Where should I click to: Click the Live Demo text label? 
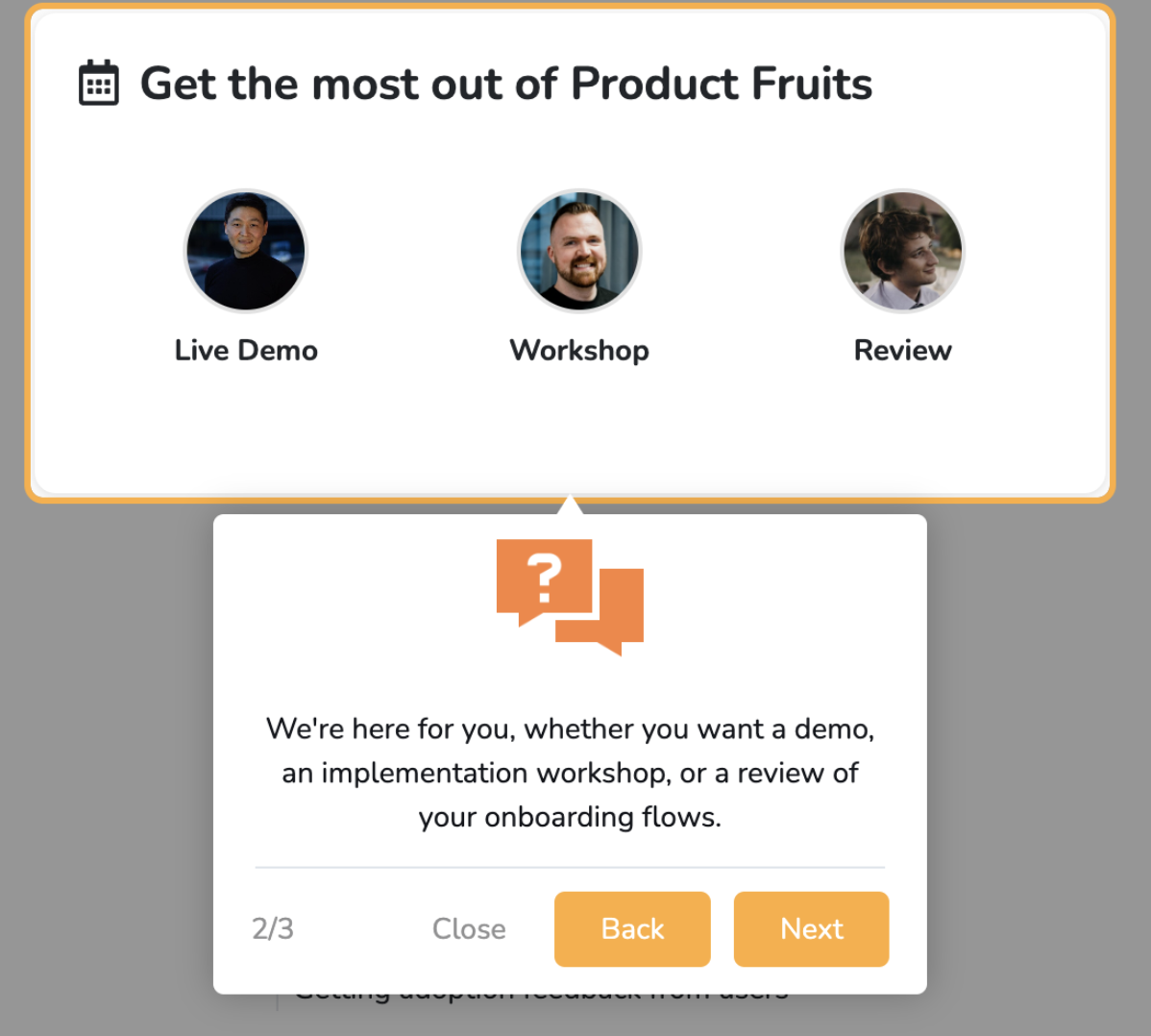coord(246,350)
